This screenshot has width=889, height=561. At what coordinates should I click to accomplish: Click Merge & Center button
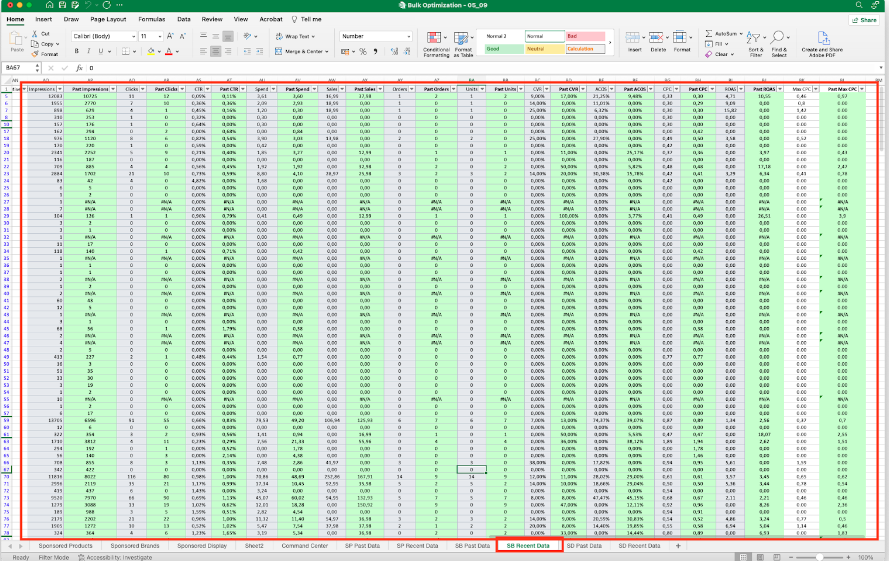click(x=302, y=51)
